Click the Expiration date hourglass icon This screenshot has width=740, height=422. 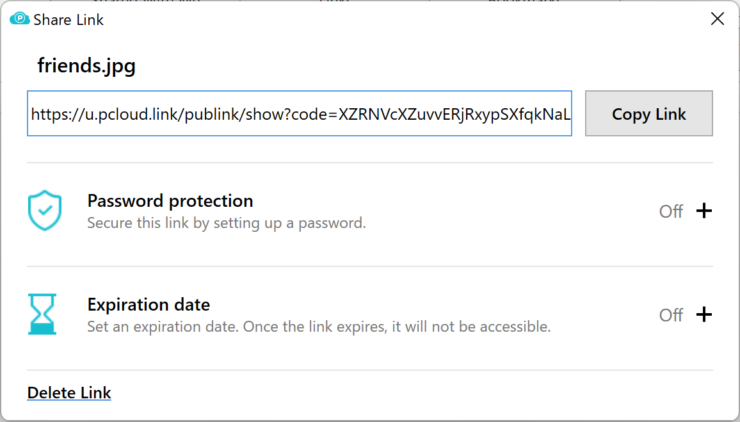click(42, 314)
